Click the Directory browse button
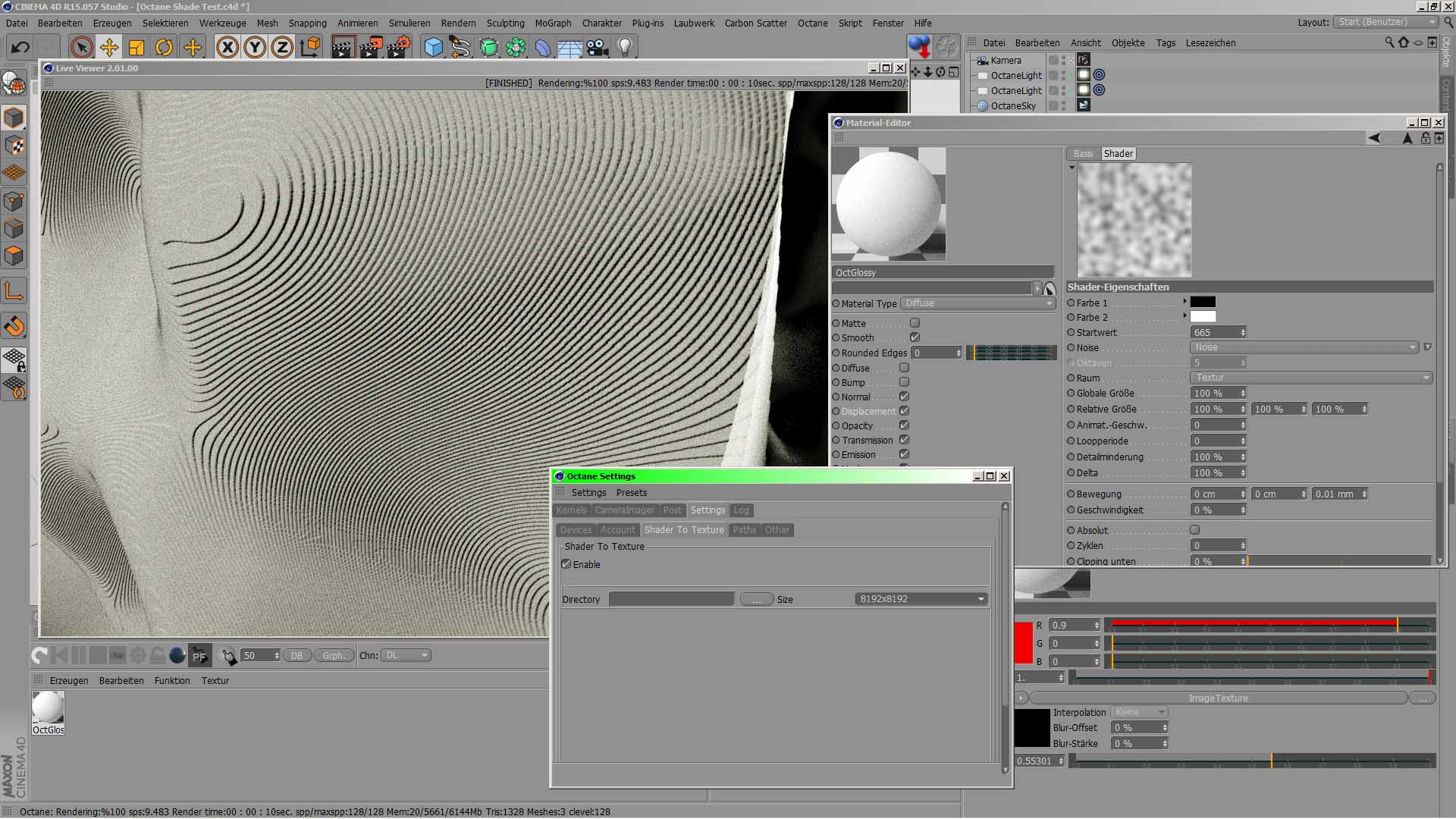This screenshot has width=1456, height=819. coord(756,599)
